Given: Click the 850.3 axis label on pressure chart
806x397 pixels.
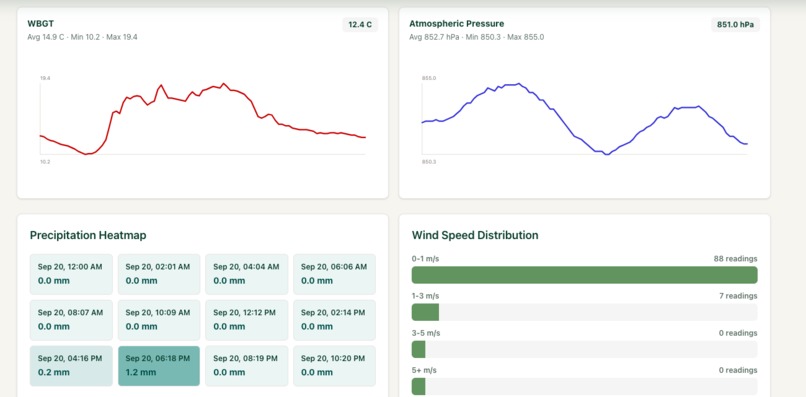Looking at the screenshot, I should [x=429, y=161].
